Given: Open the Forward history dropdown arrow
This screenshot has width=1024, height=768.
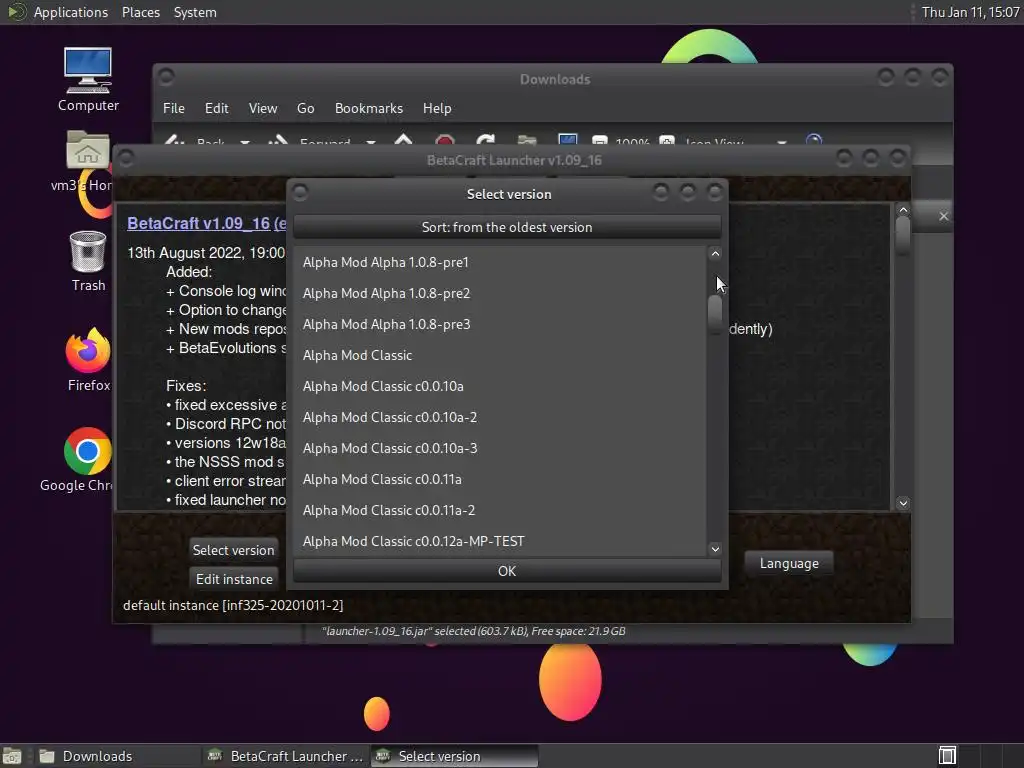Looking at the screenshot, I should tap(370, 142).
